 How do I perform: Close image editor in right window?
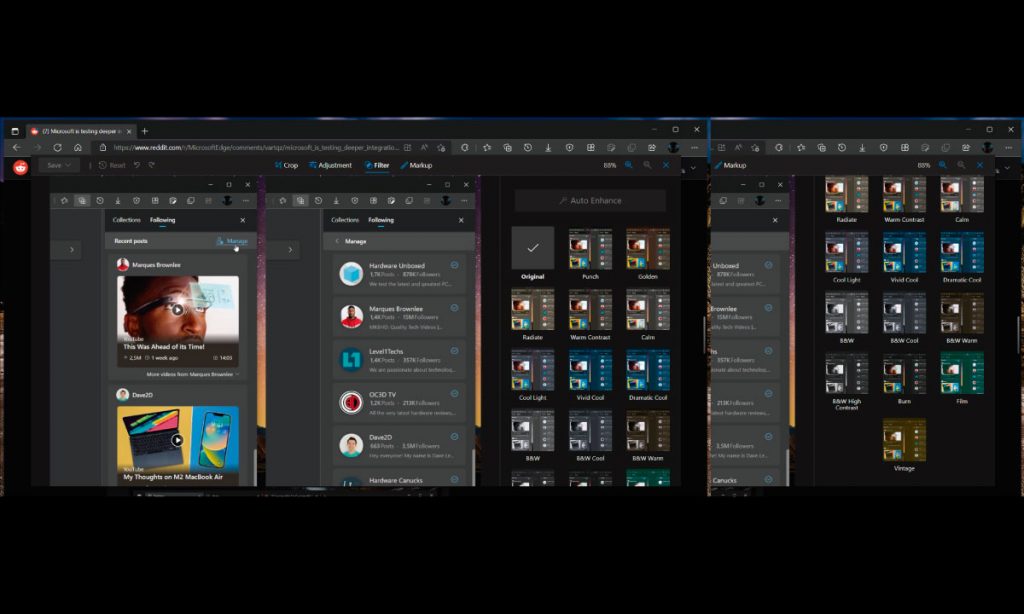coord(980,165)
